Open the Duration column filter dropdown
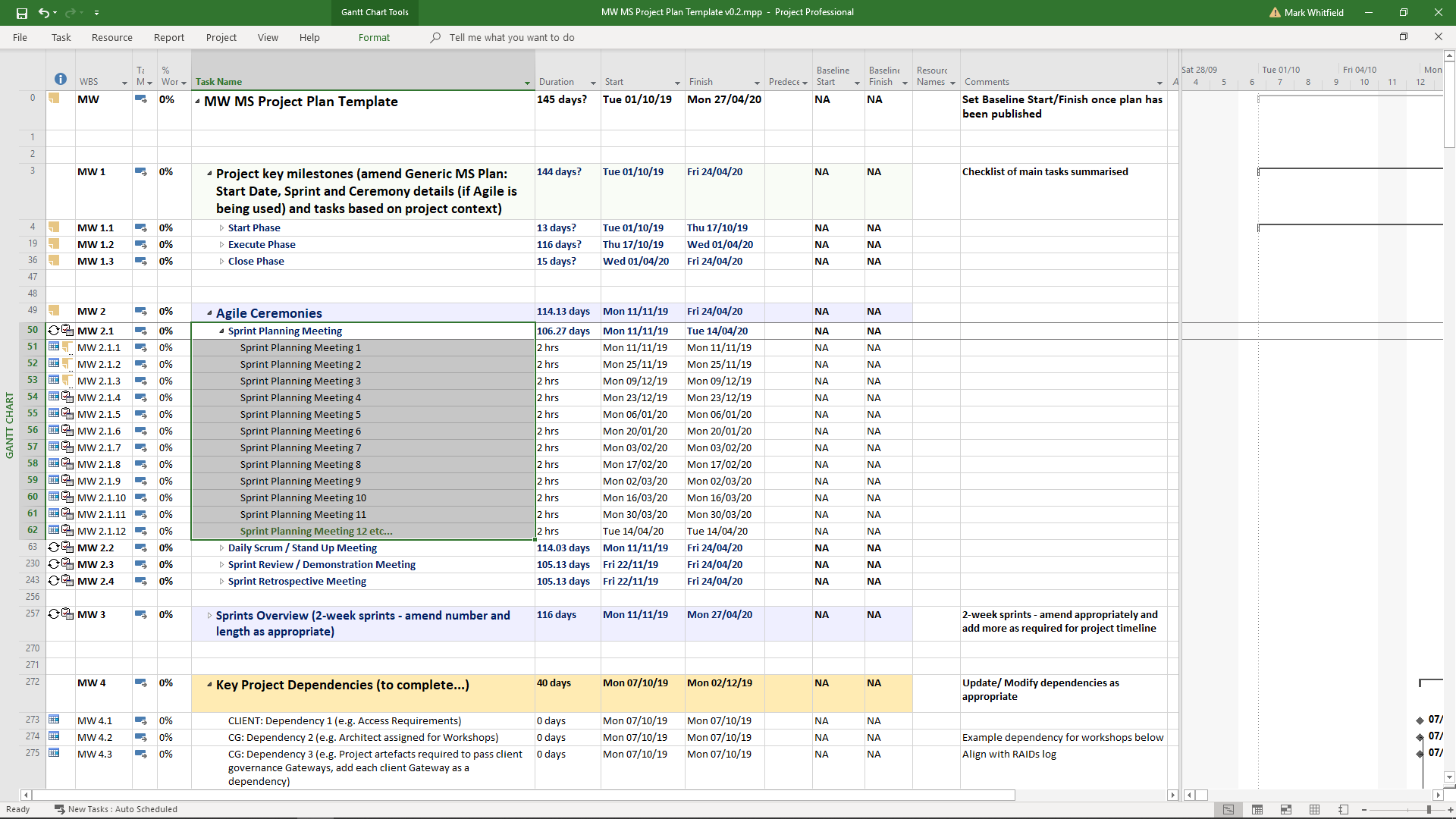 (x=593, y=83)
